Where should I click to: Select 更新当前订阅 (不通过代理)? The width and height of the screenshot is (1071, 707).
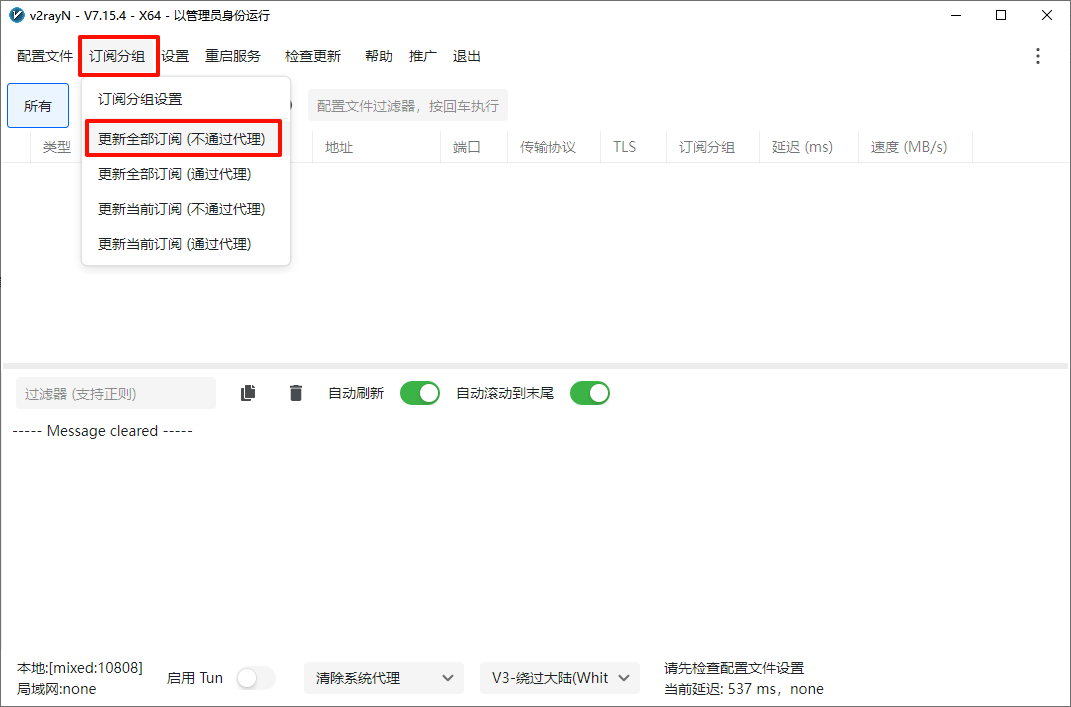click(181, 209)
